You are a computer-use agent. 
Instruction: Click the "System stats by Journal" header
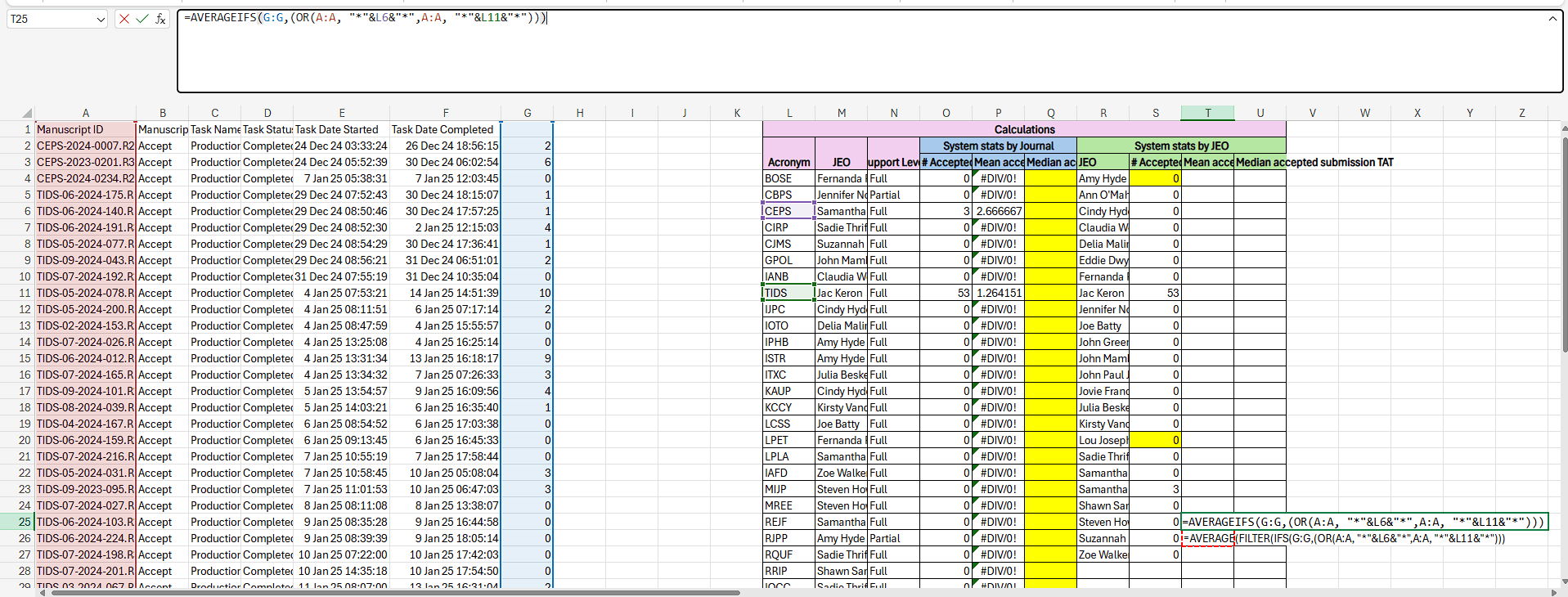pos(998,146)
